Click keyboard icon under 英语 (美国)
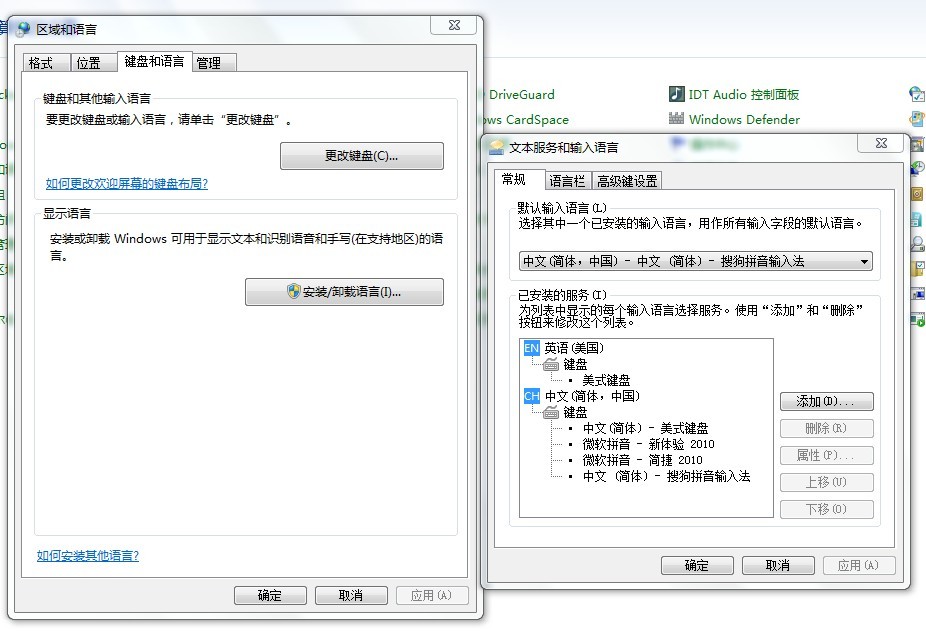The width and height of the screenshot is (926, 634). tap(550, 364)
